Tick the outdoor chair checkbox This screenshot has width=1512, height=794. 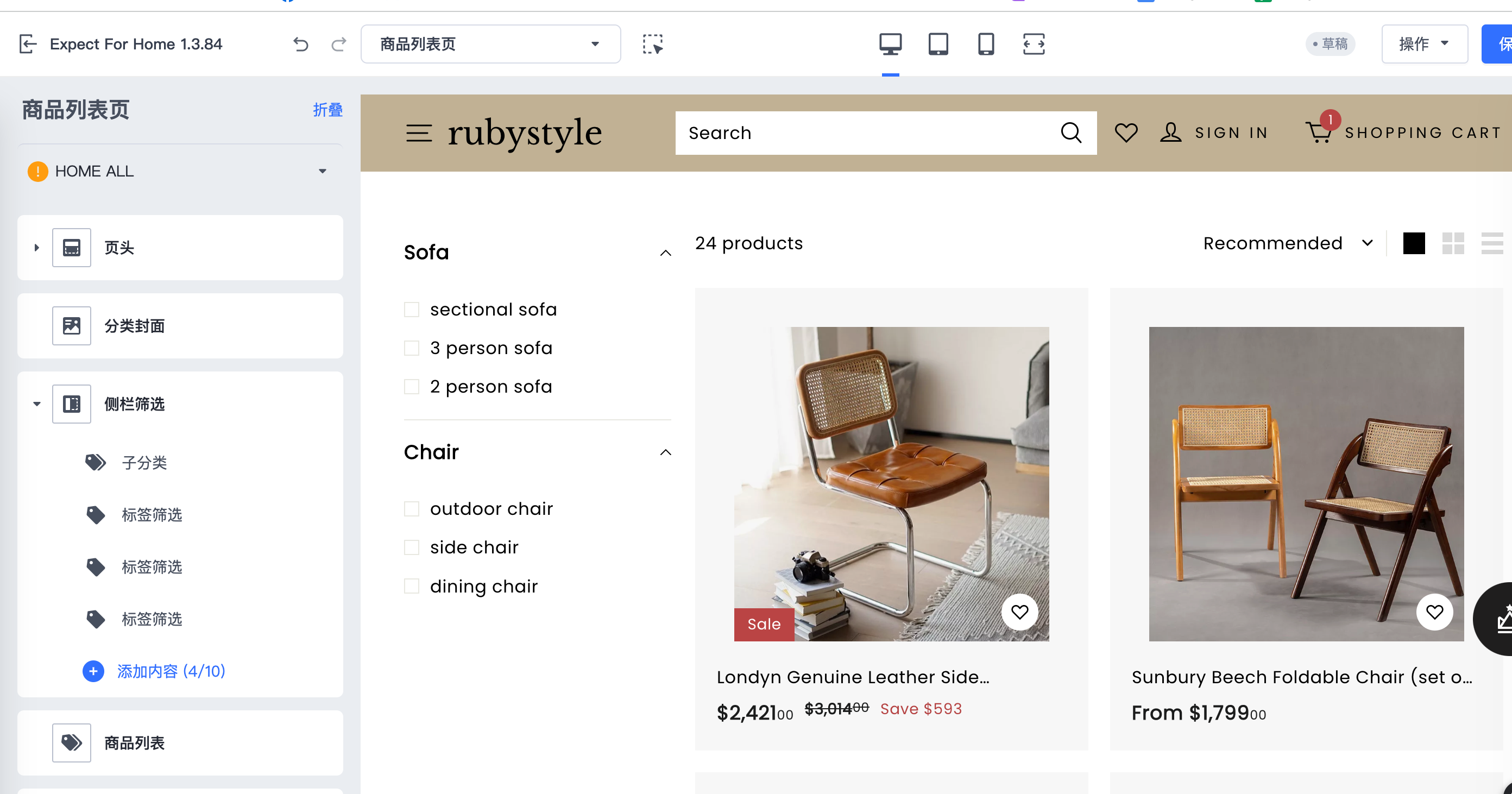tap(412, 508)
